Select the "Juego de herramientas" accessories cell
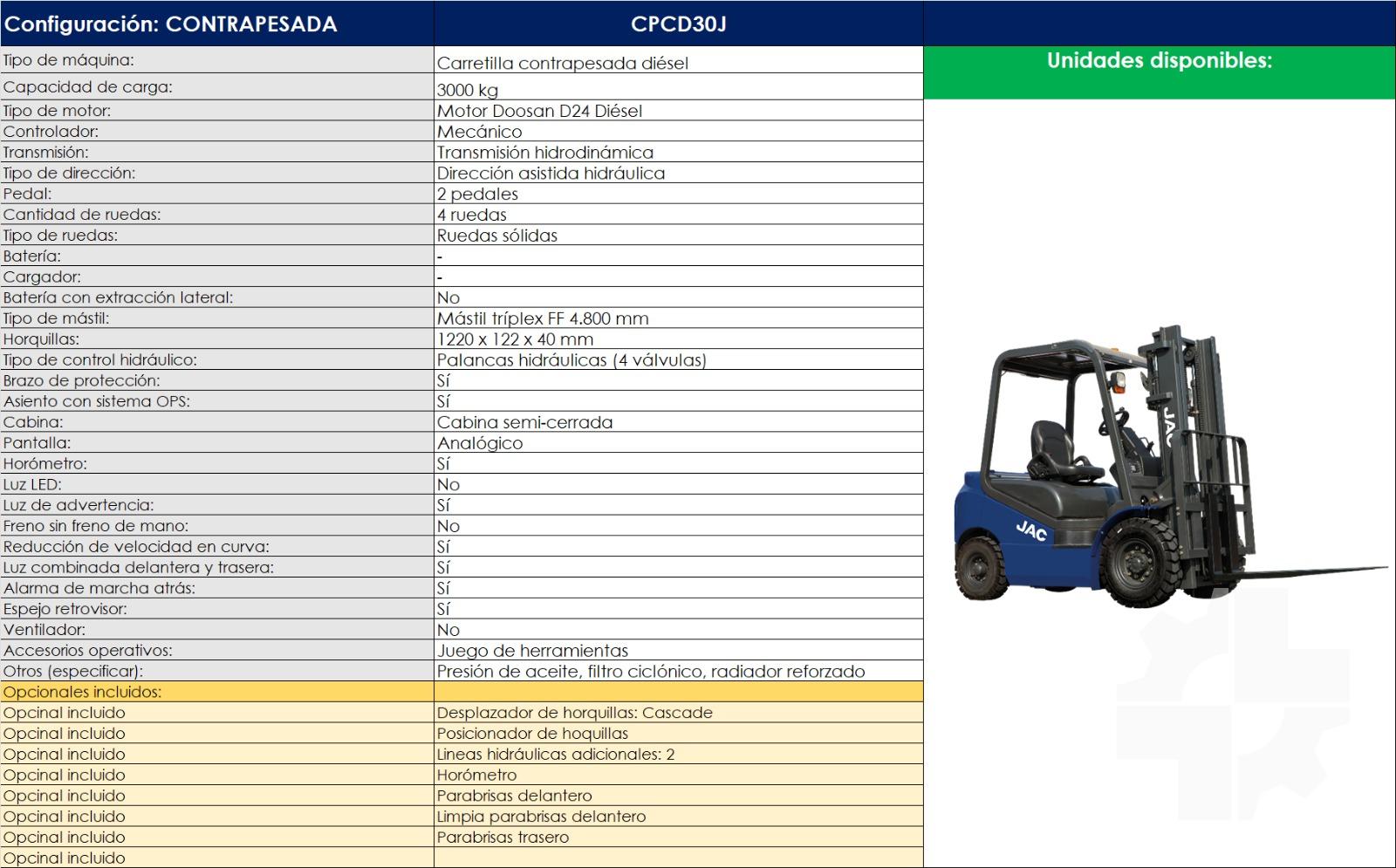1396x868 pixels. pos(532,651)
